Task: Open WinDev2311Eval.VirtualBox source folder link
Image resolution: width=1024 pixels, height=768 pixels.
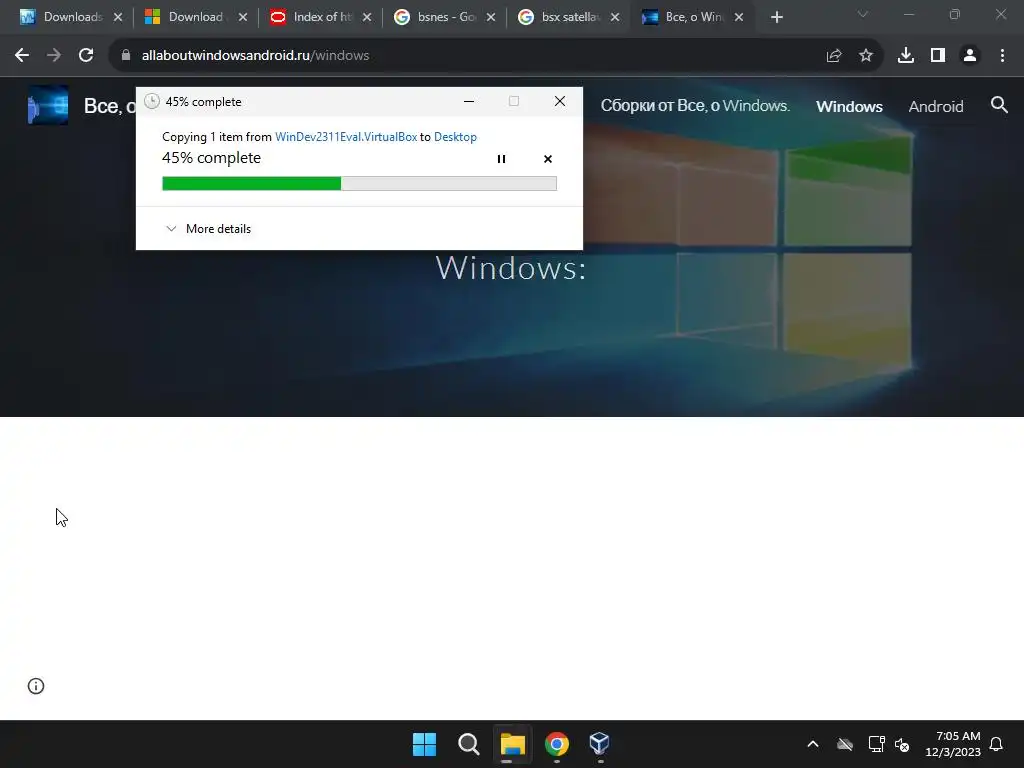Action: (346, 136)
